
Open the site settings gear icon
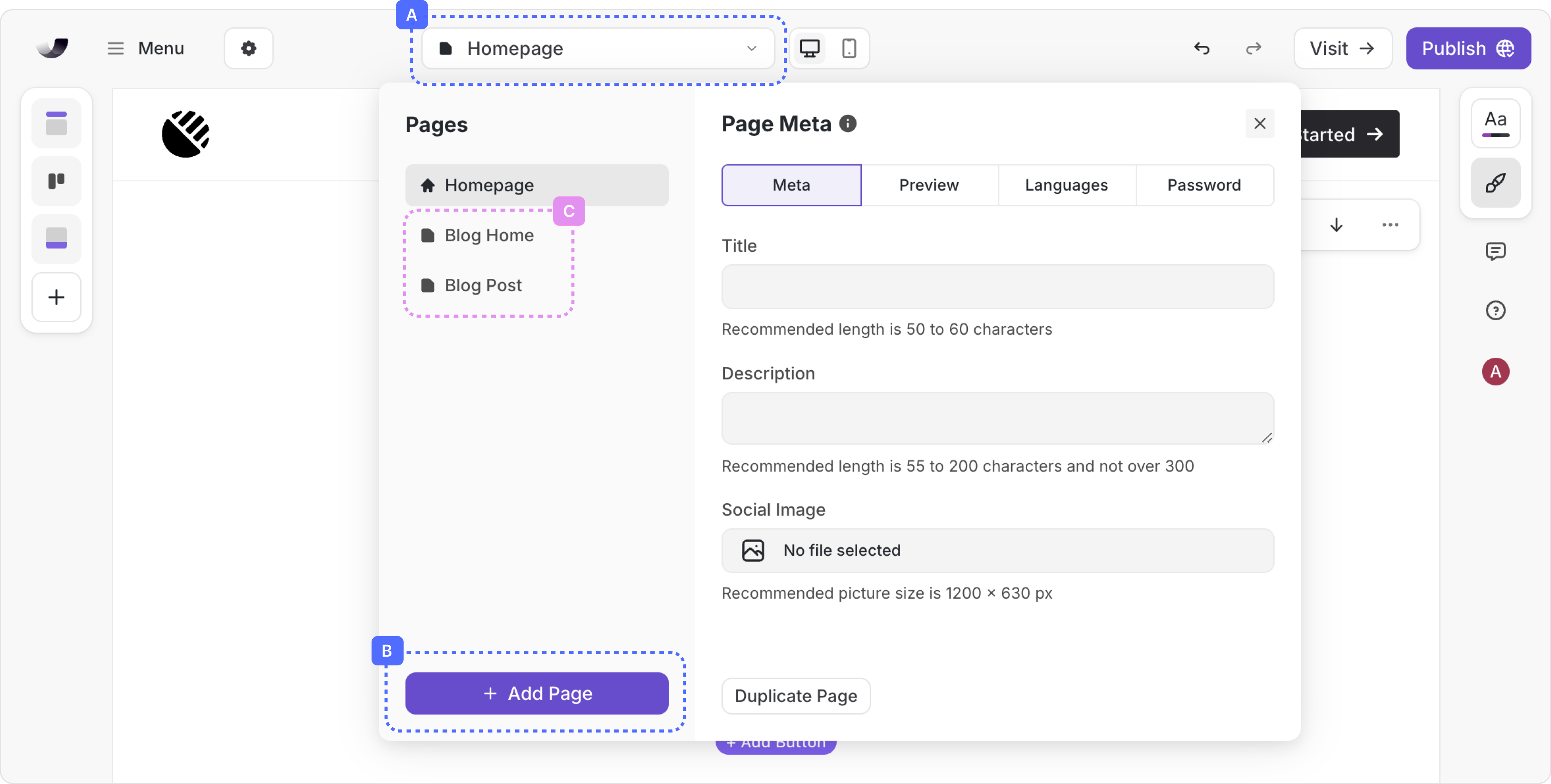pyautogui.click(x=248, y=48)
